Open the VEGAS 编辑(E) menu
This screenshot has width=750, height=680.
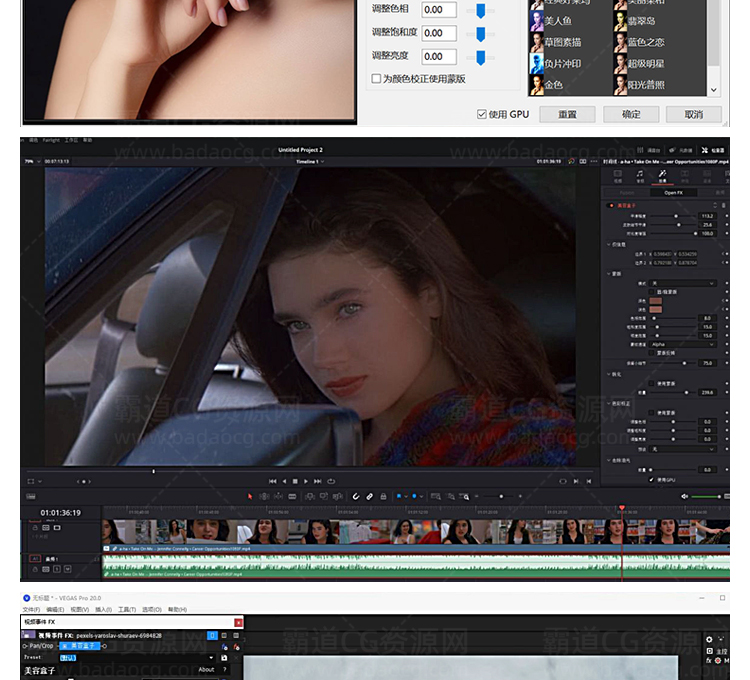click(x=55, y=609)
